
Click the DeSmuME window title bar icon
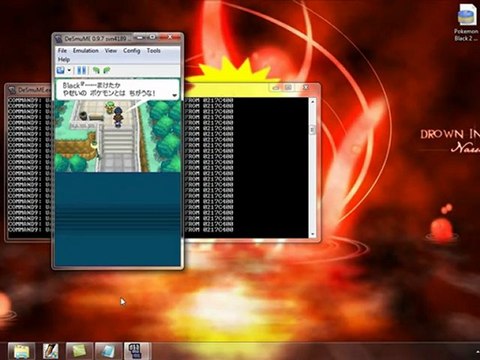coord(58,39)
